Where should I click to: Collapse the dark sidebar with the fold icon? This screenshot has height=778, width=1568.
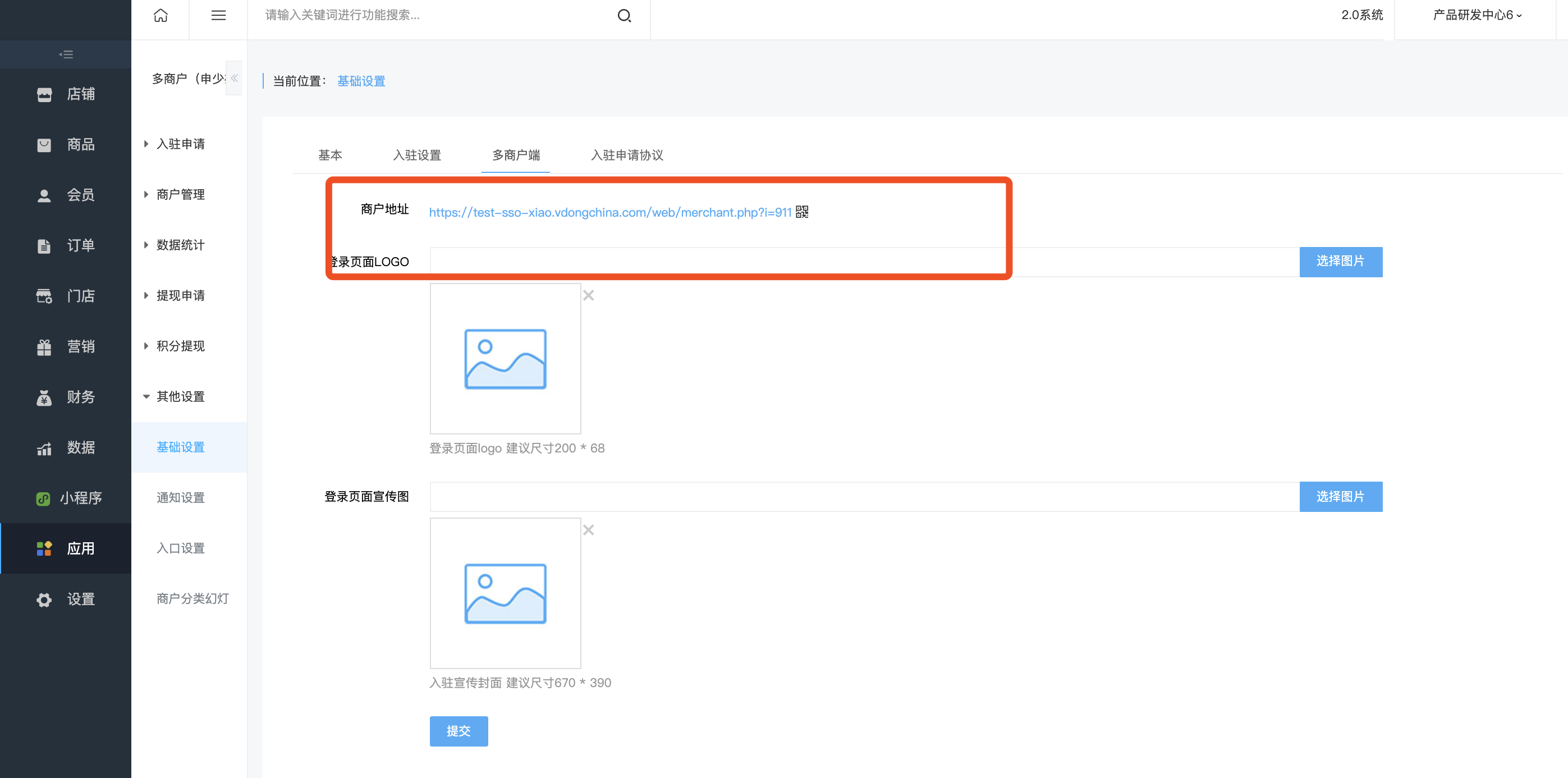point(66,54)
